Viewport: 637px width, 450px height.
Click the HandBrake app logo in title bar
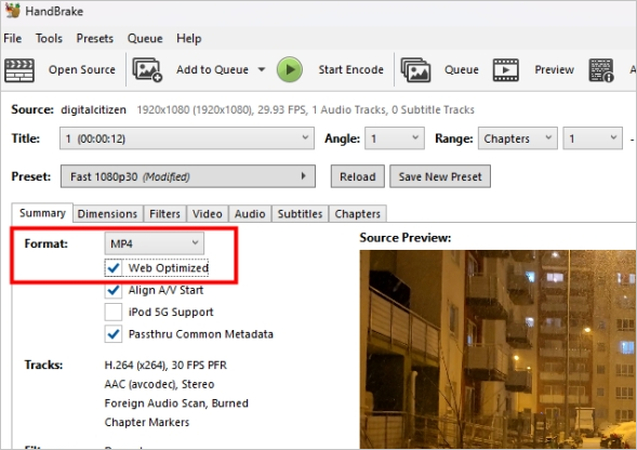click(13, 10)
